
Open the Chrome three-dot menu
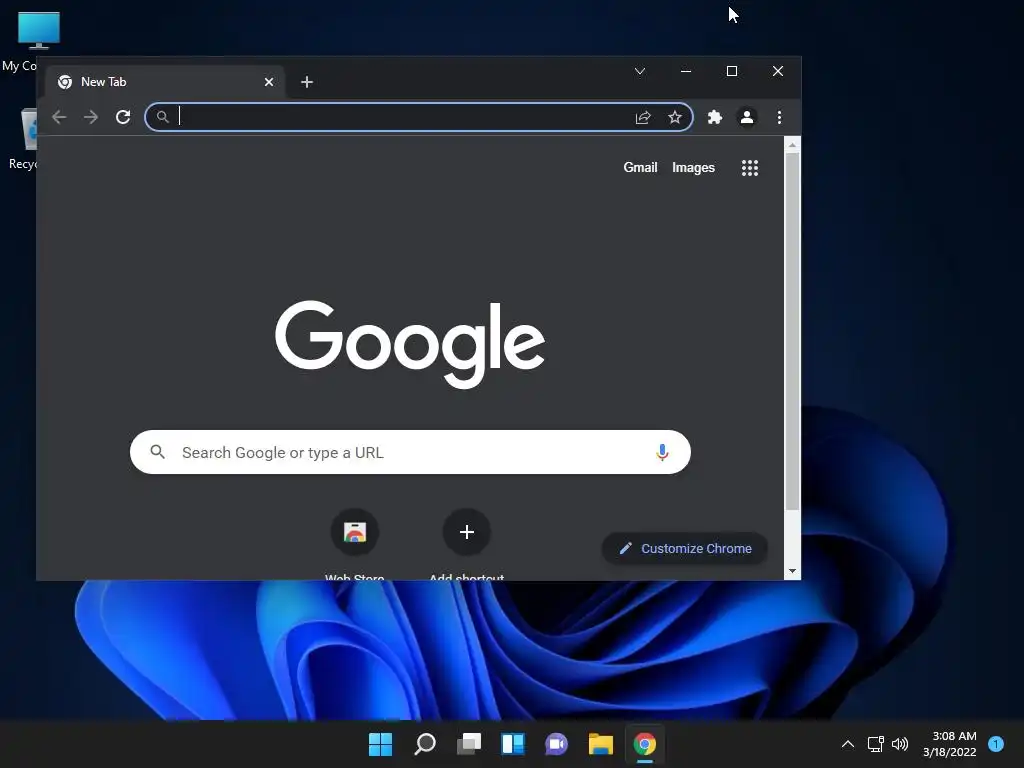click(779, 117)
